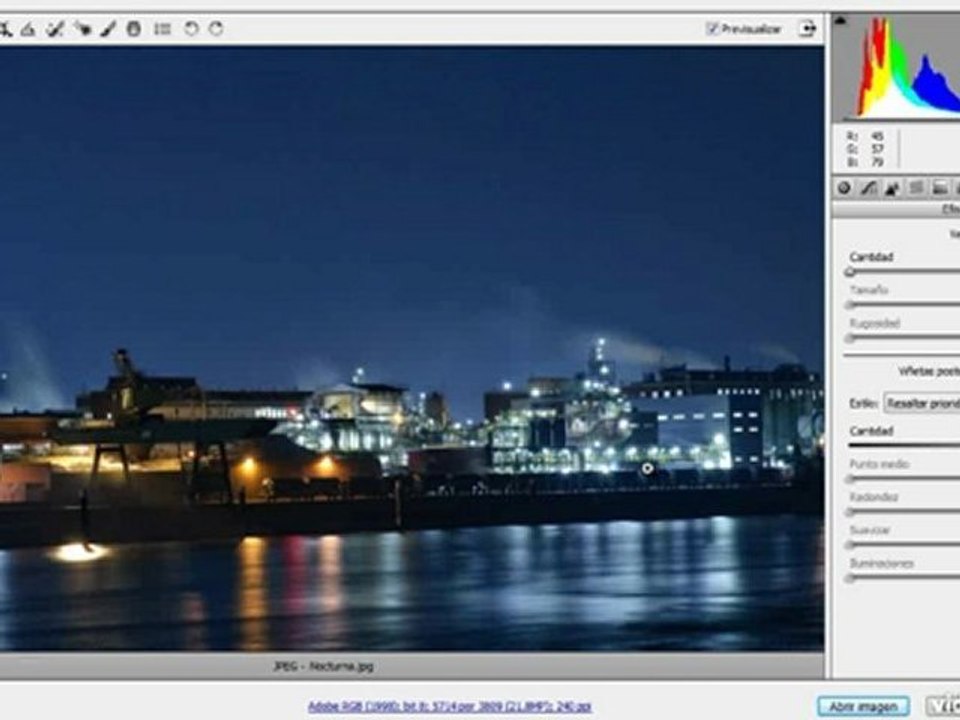Screen dimensions: 960x720
Task: Open the Camera Raw preferences dialog icon
Action: click(162, 29)
